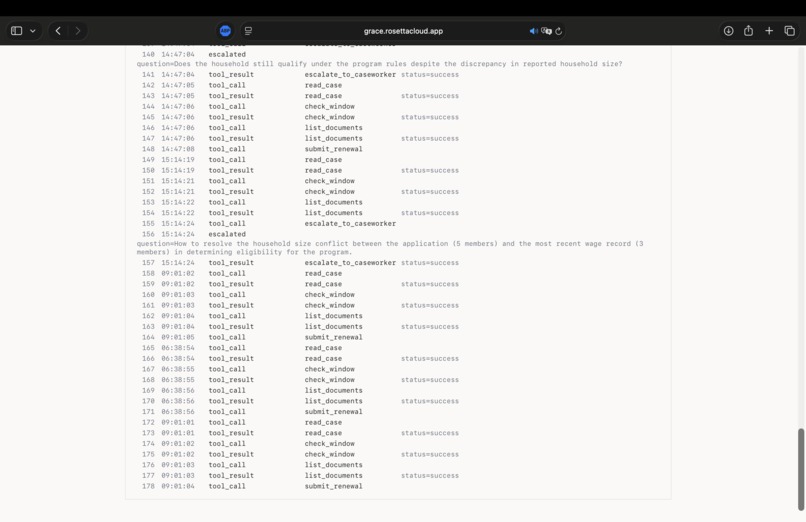806x522 pixels.
Task: Click submit_renewal on line 178
Action: point(333,486)
